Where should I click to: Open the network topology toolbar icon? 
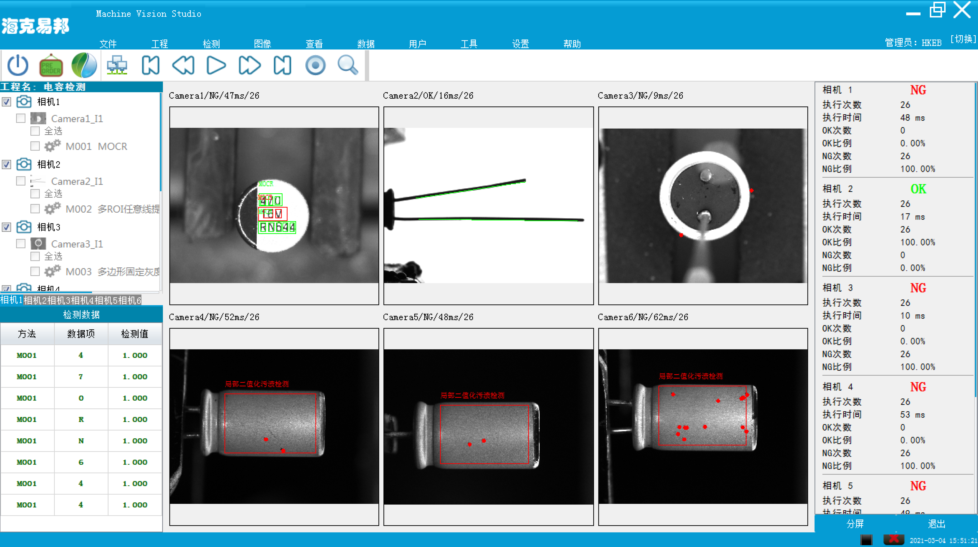(117, 66)
